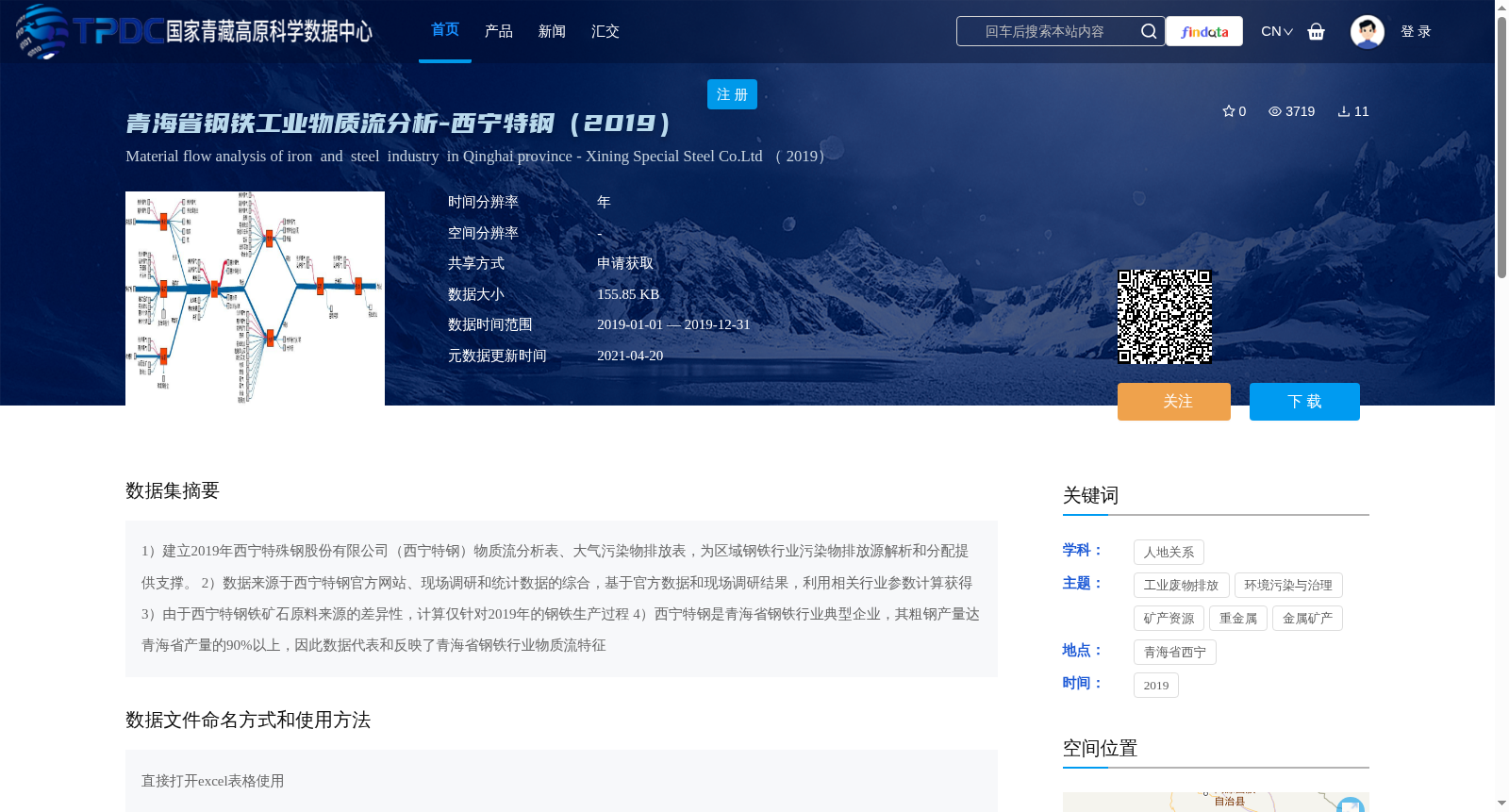1509x812 pixels.
Task: Select the 矿产资源 keyword tag
Action: coord(1169,618)
